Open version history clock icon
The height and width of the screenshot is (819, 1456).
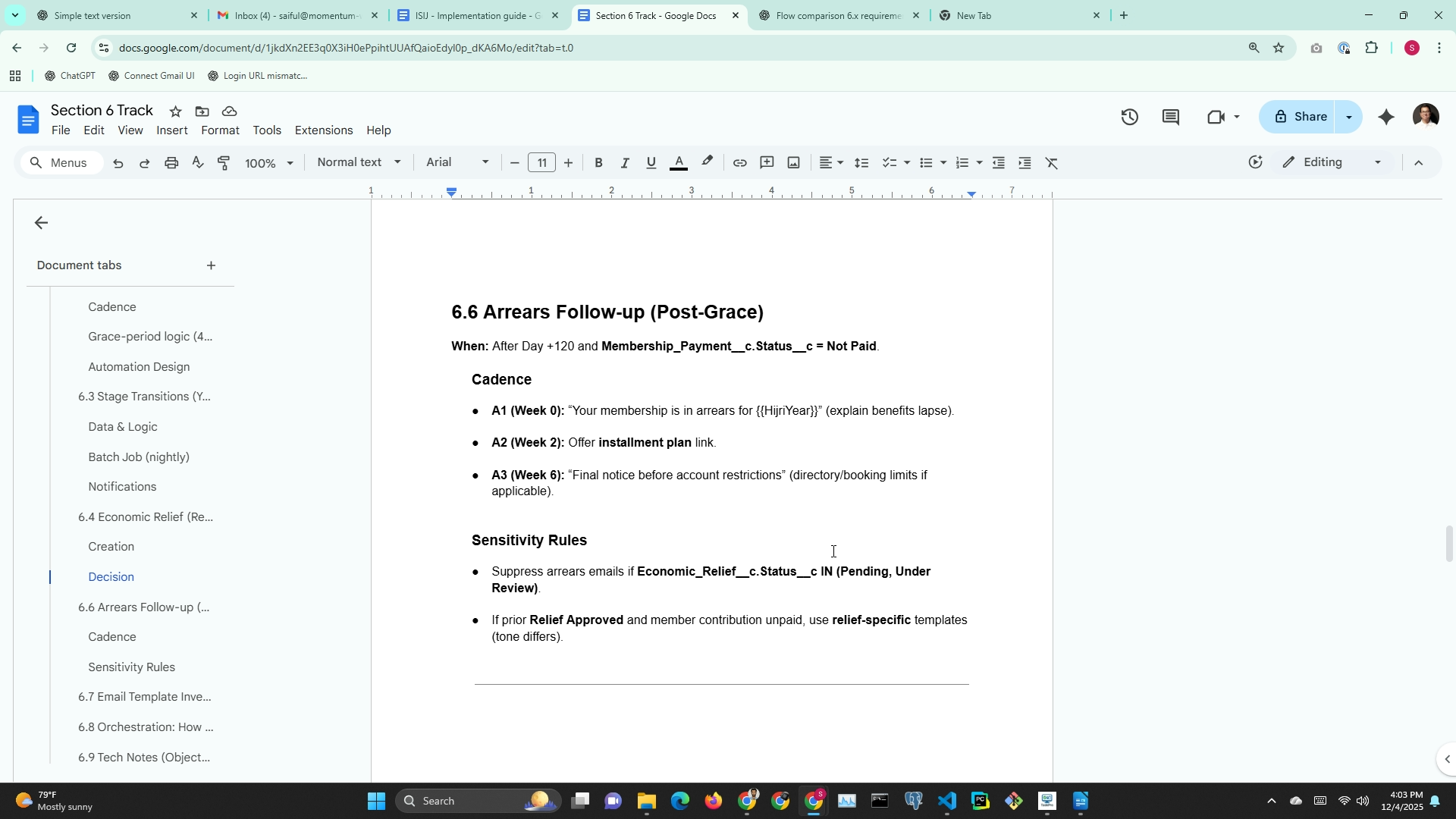[1130, 117]
